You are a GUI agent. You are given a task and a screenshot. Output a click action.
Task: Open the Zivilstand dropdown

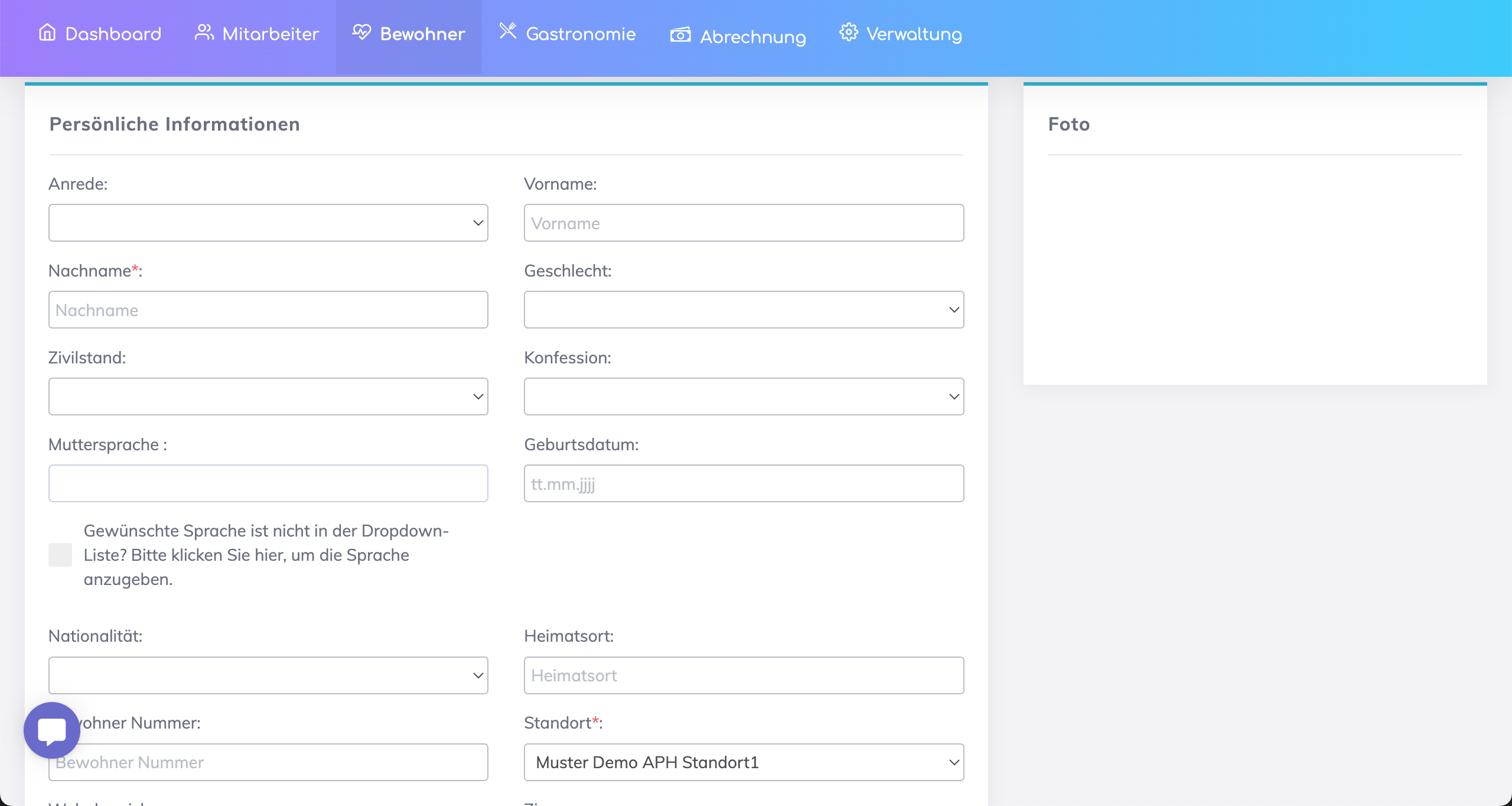(268, 396)
